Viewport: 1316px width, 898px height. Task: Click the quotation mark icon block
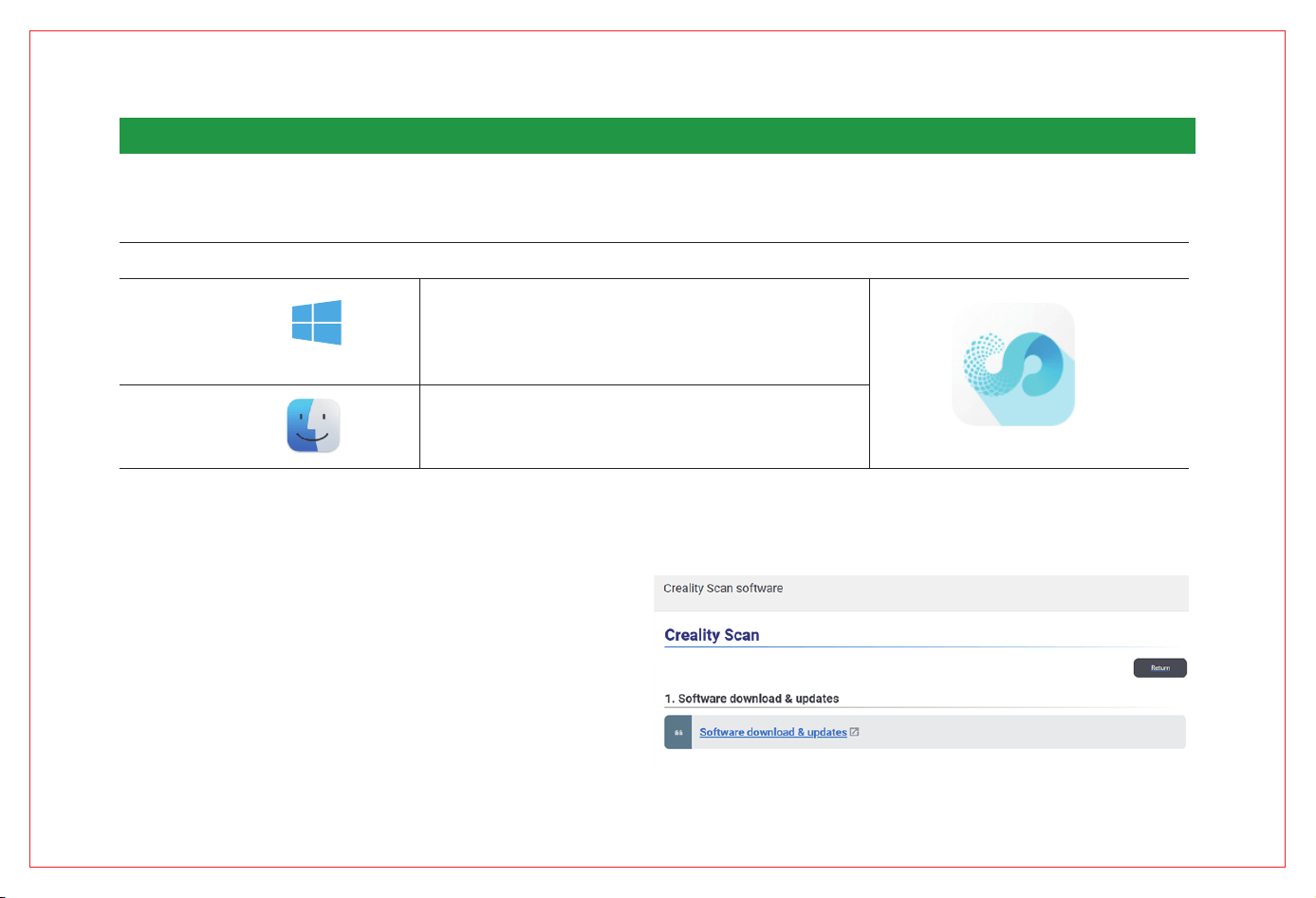click(x=678, y=732)
